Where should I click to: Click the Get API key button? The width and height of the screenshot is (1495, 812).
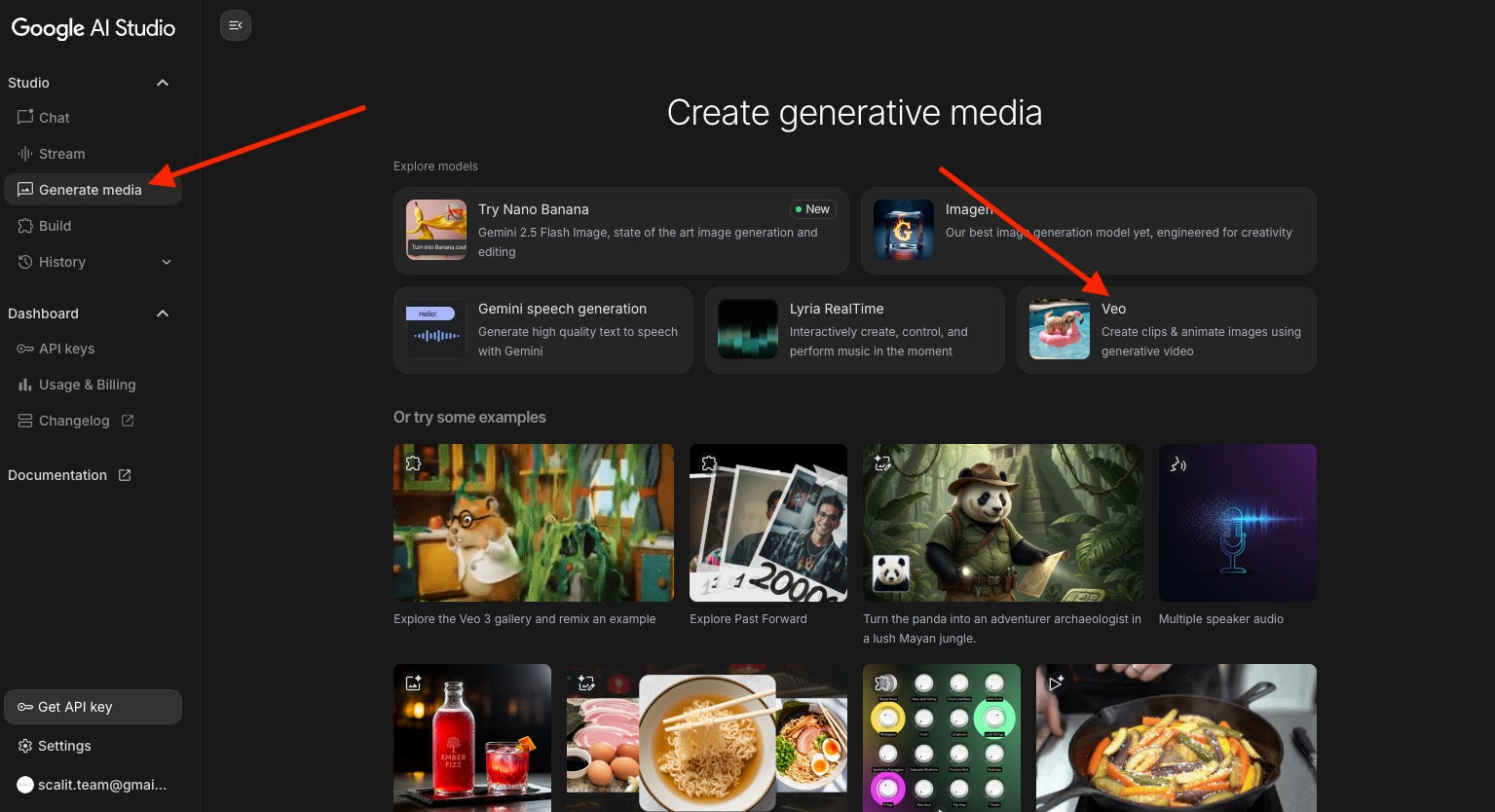pyautogui.click(x=93, y=707)
